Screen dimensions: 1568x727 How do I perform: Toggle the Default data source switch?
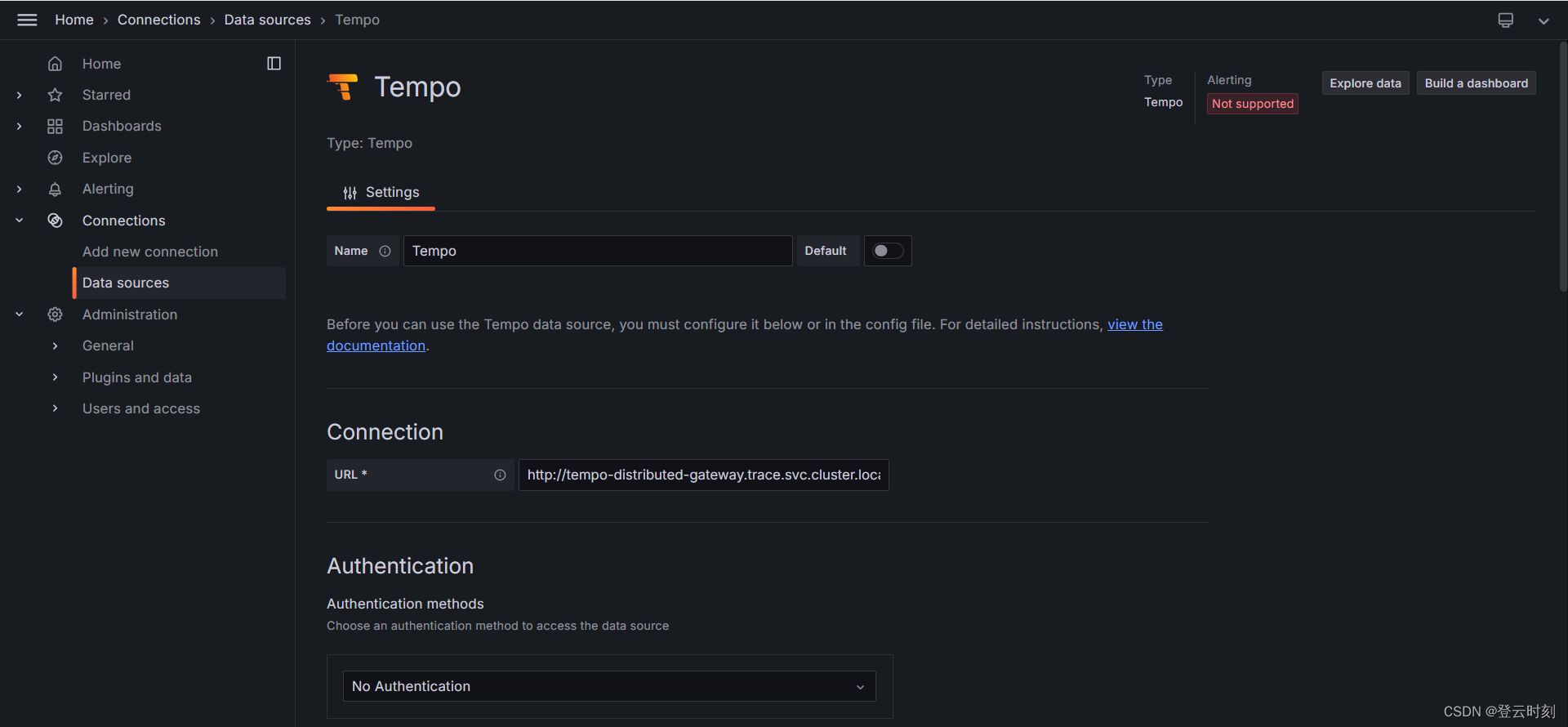coord(888,251)
